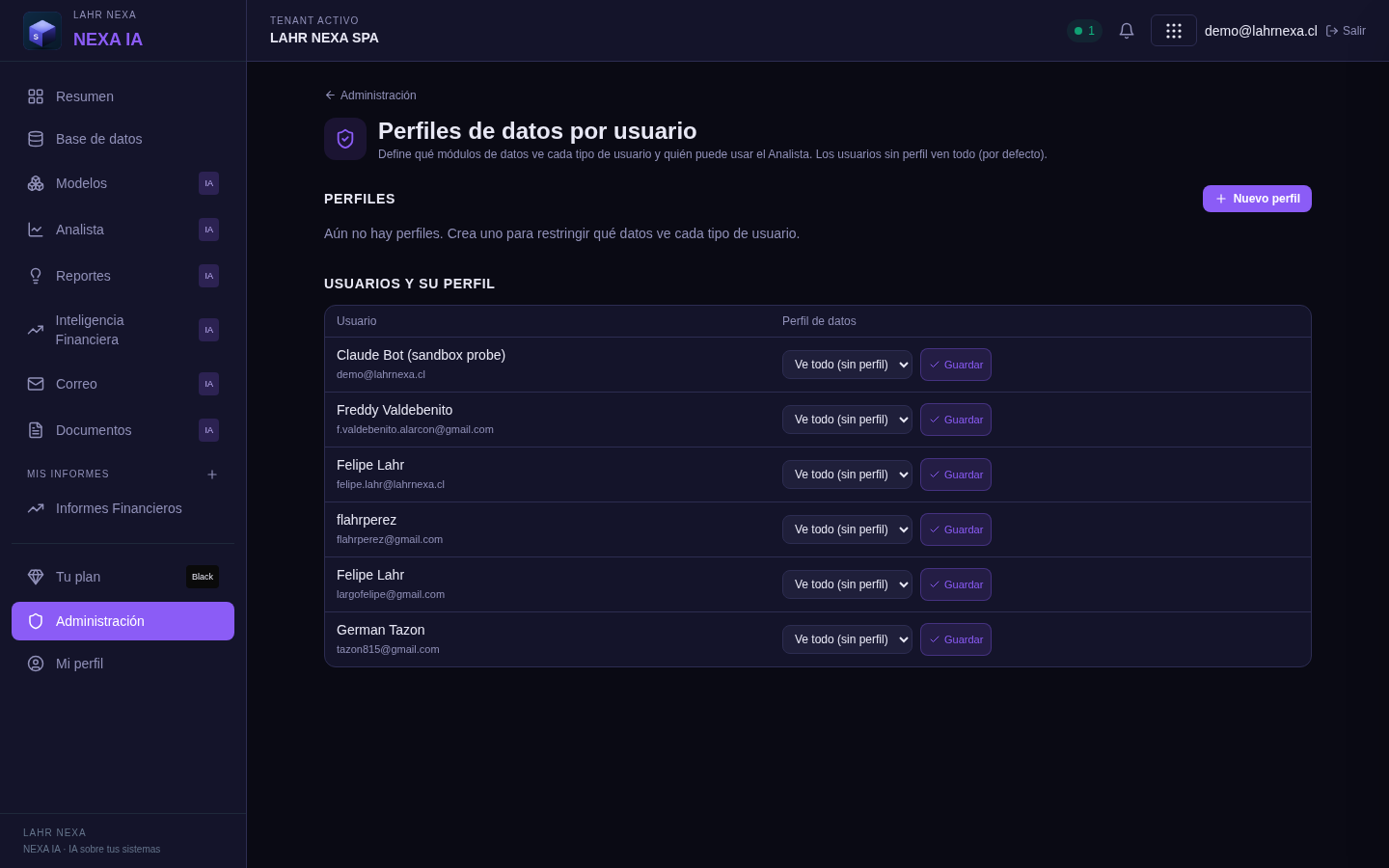Open Base de datos section
Viewport: 1389px width, 868px height.
pos(123,139)
